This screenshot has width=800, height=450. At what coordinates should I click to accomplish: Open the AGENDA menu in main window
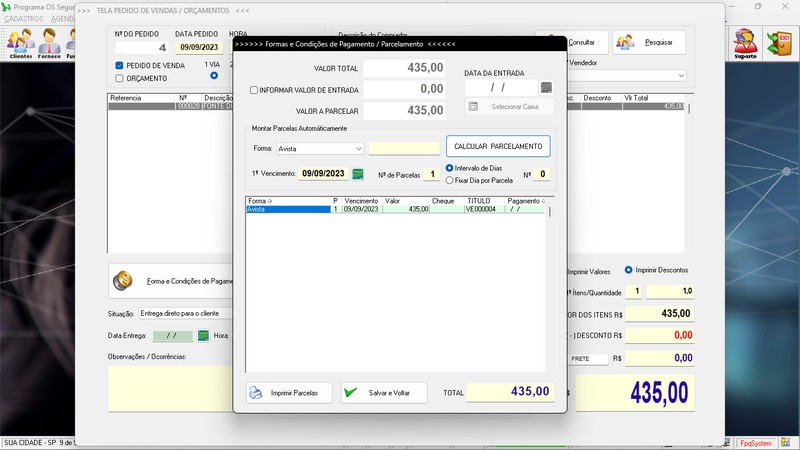(63, 19)
